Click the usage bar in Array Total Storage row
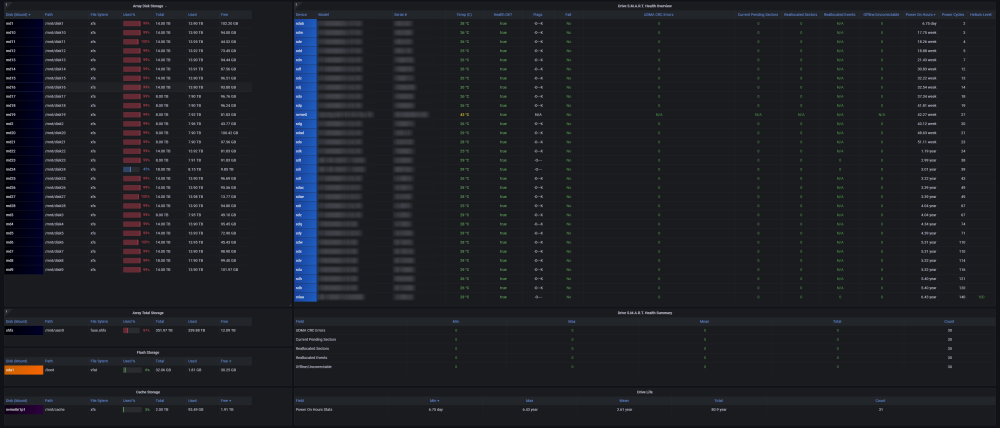Viewport: 1000px width, 428px height. pos(132,330)
